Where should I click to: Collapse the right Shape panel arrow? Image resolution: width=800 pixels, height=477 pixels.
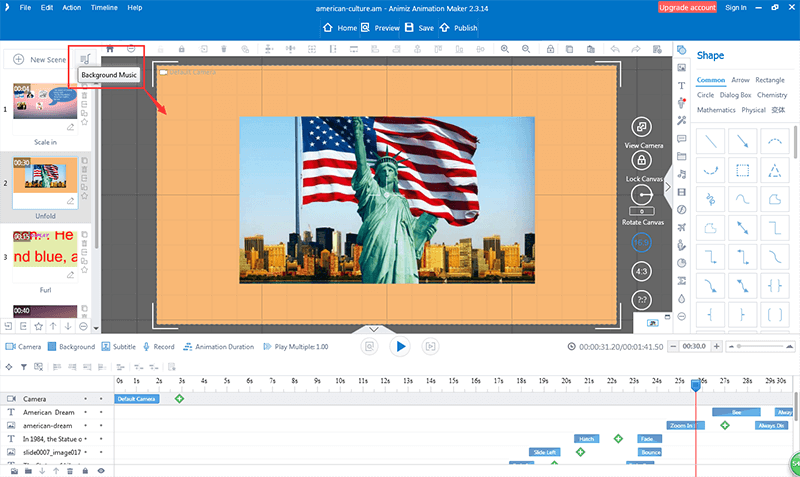(668, 187)
